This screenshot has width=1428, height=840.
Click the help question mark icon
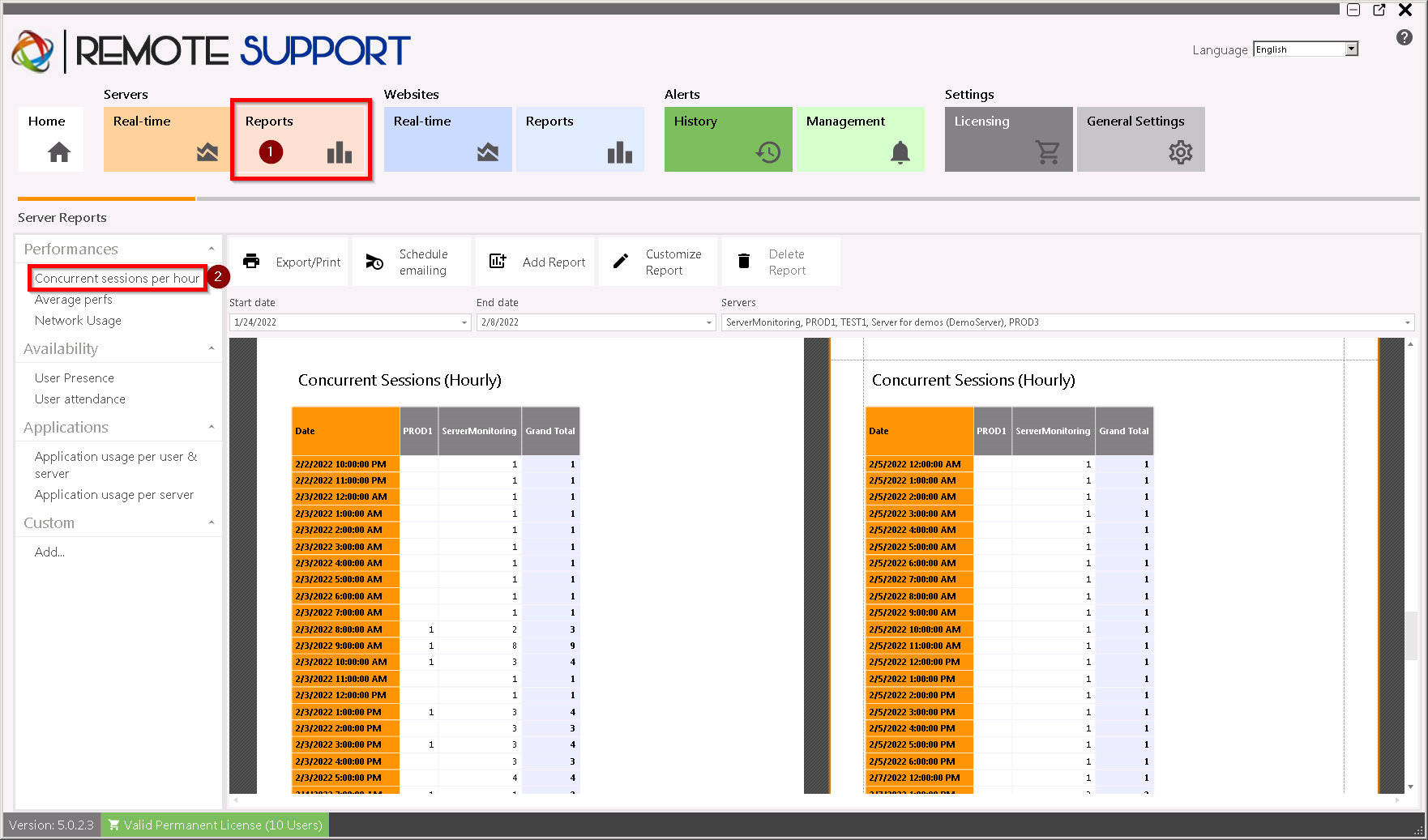click(x=1404, y=37)
